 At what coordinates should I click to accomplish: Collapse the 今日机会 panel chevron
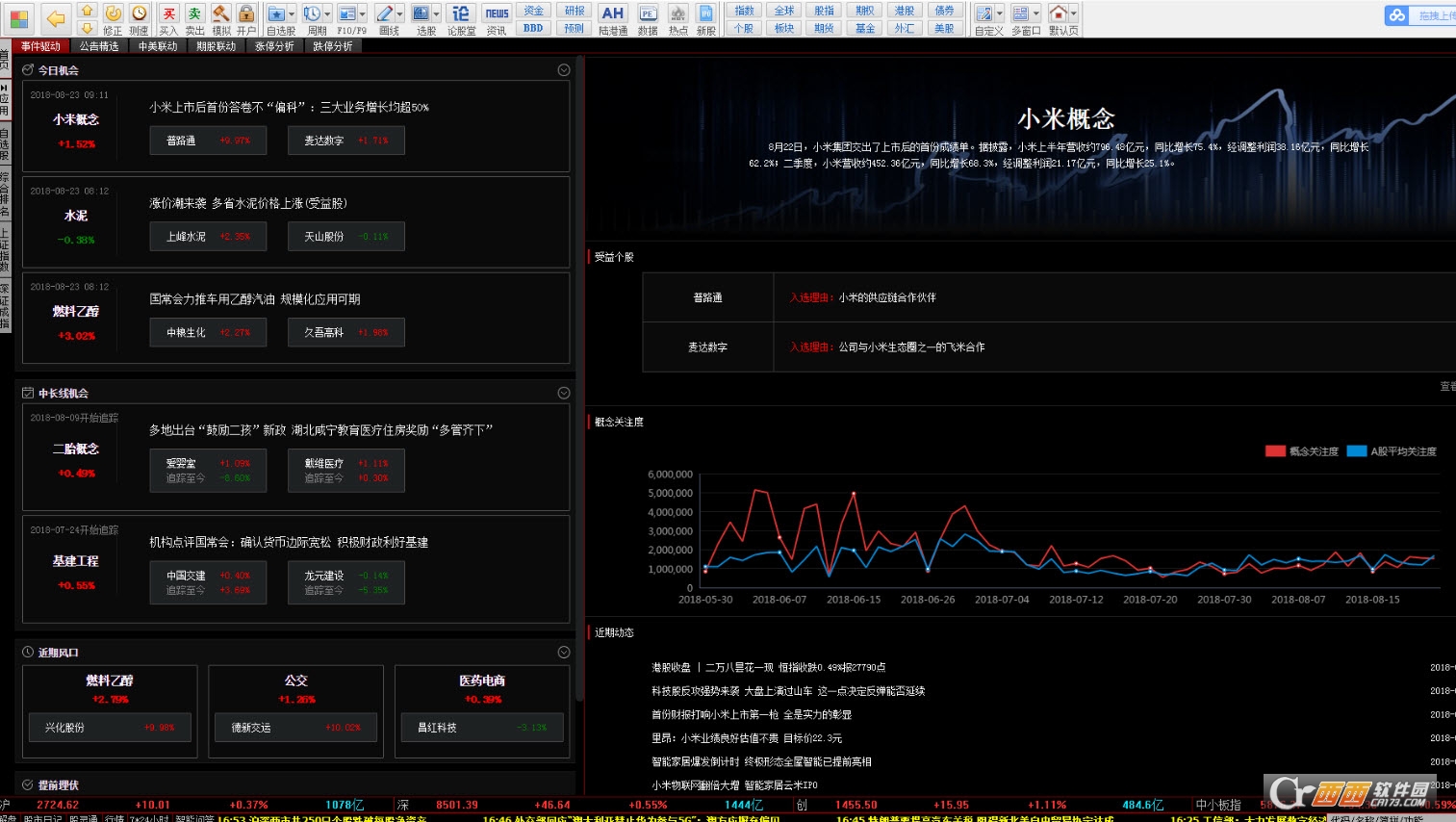click(564, 70)
